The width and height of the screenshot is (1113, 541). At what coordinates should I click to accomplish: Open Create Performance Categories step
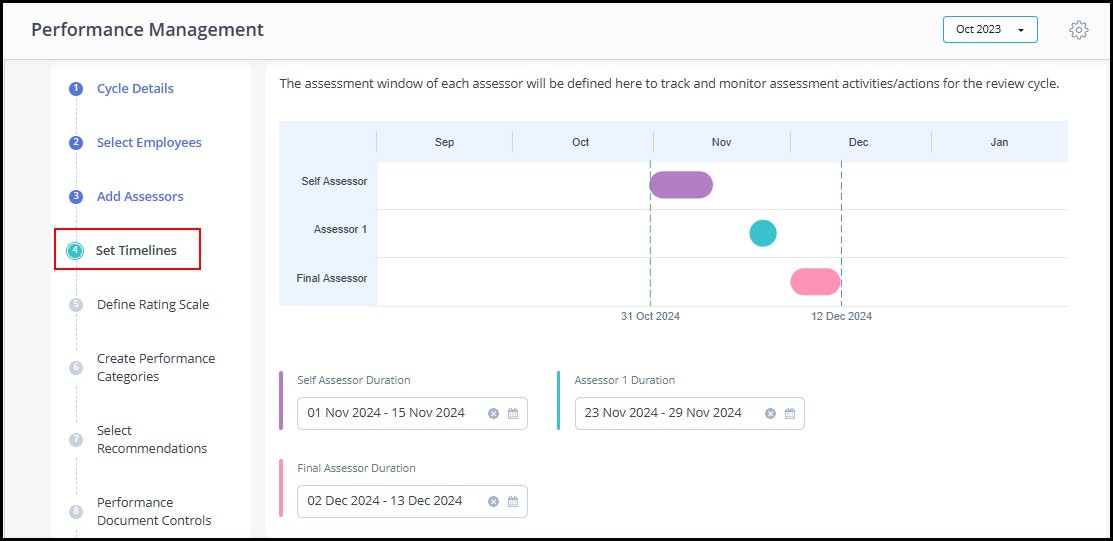coord(156,368)
